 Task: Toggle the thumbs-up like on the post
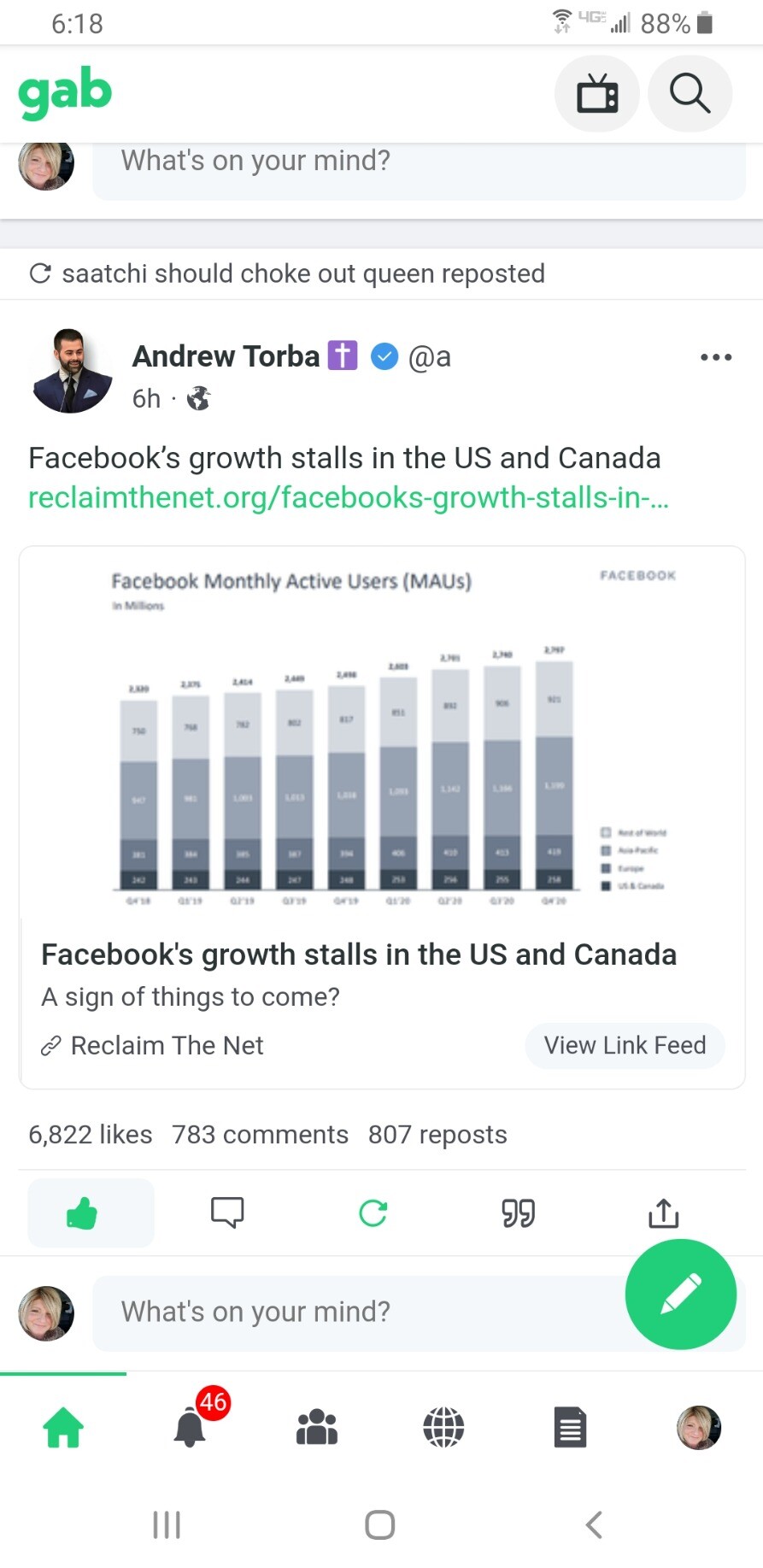pyautogui.click(x=82, y=1213)
